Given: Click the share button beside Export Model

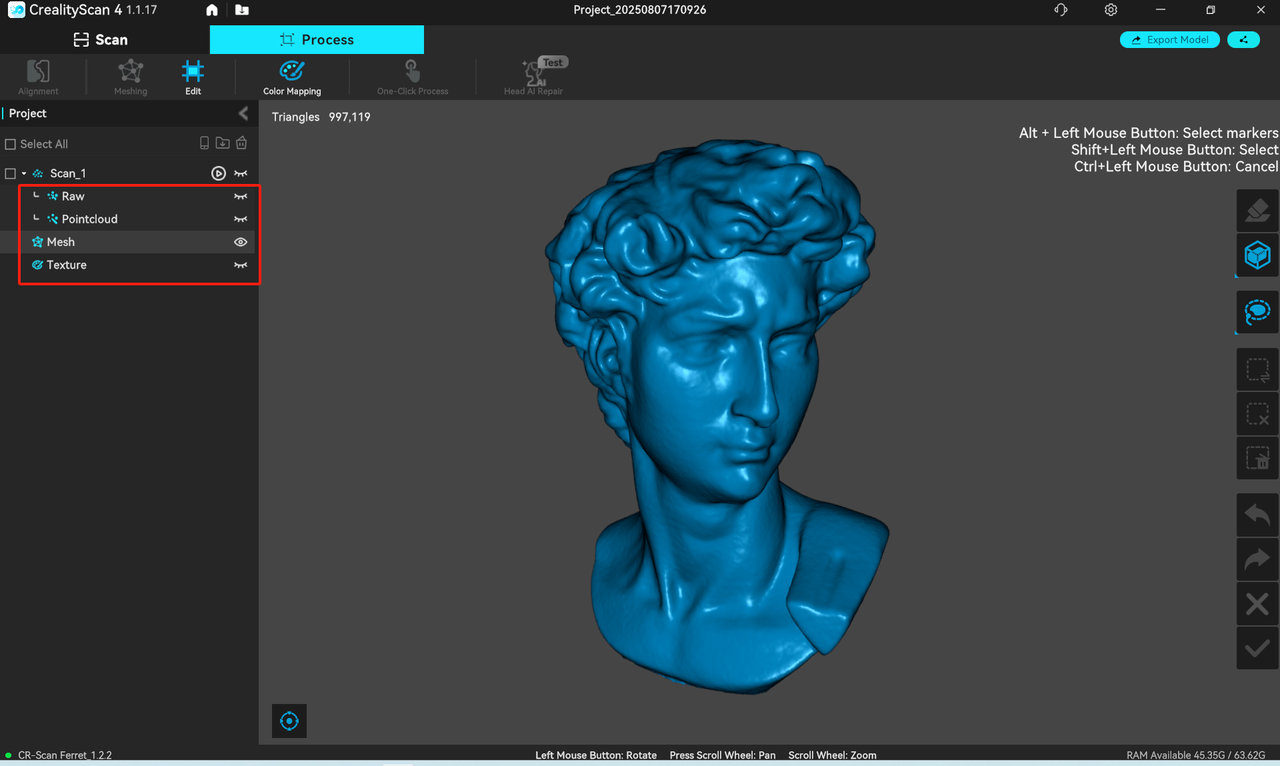Looking at the screenshot, I should (1243, 40).
